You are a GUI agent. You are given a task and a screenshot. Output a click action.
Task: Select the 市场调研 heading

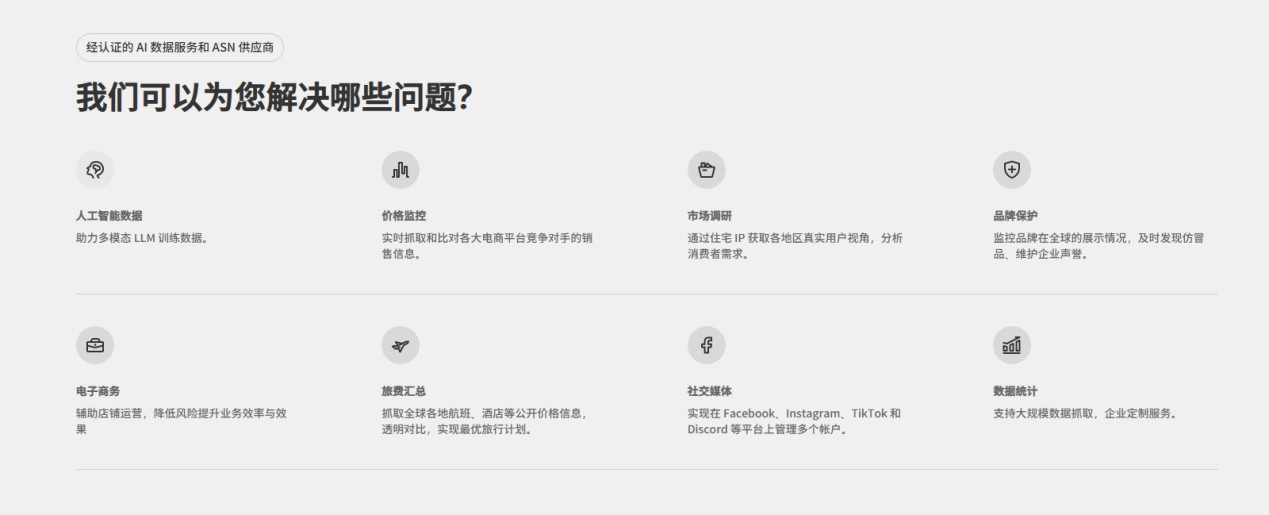709,215
